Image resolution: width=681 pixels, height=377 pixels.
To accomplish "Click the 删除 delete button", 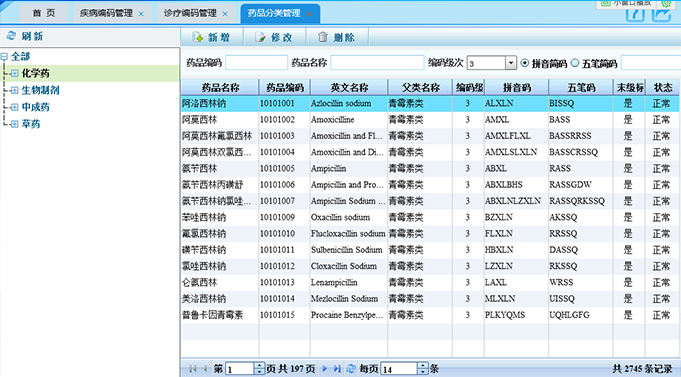I will click(337, 37).
